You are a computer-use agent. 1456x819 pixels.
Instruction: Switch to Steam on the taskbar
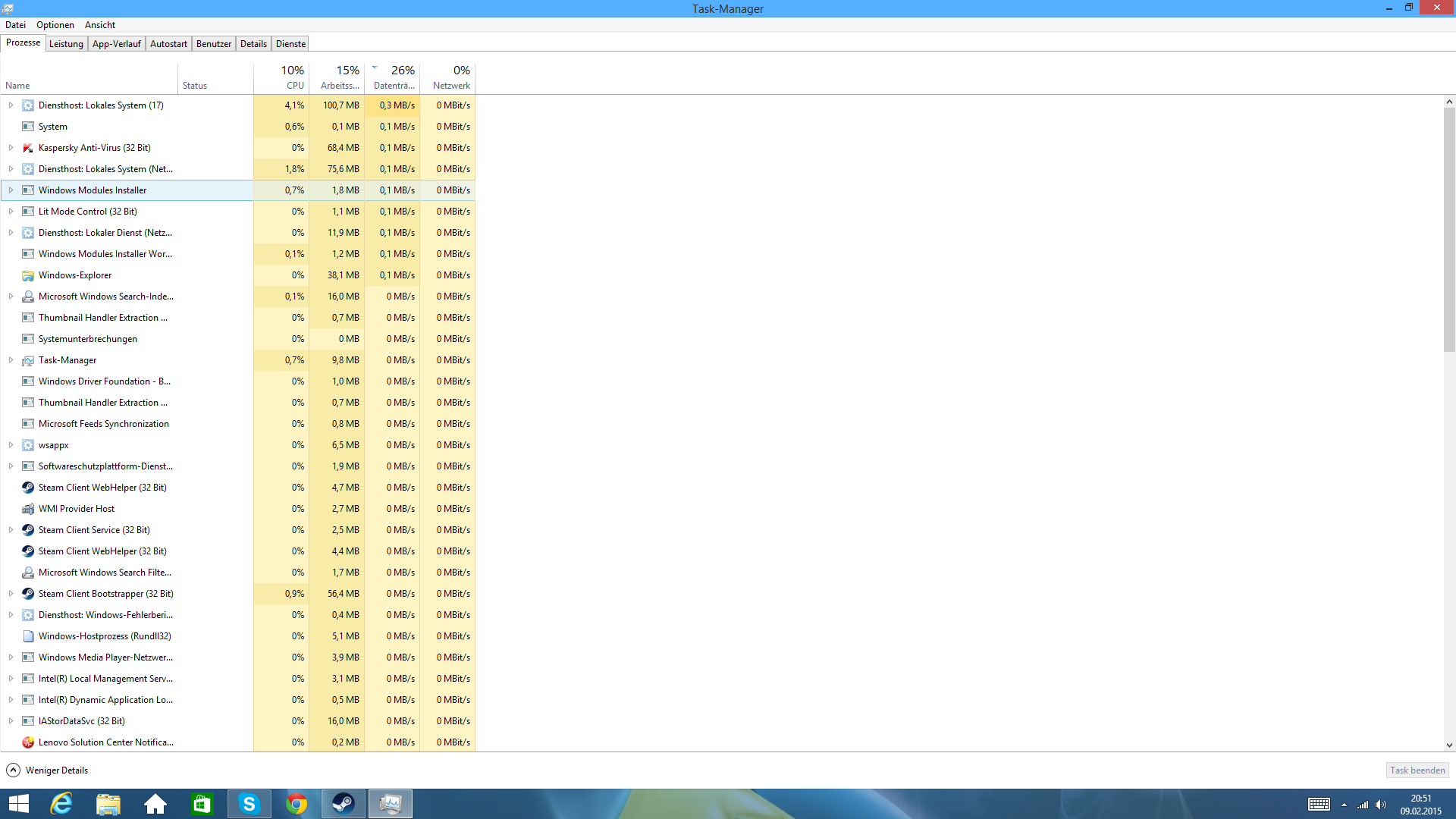344,804
